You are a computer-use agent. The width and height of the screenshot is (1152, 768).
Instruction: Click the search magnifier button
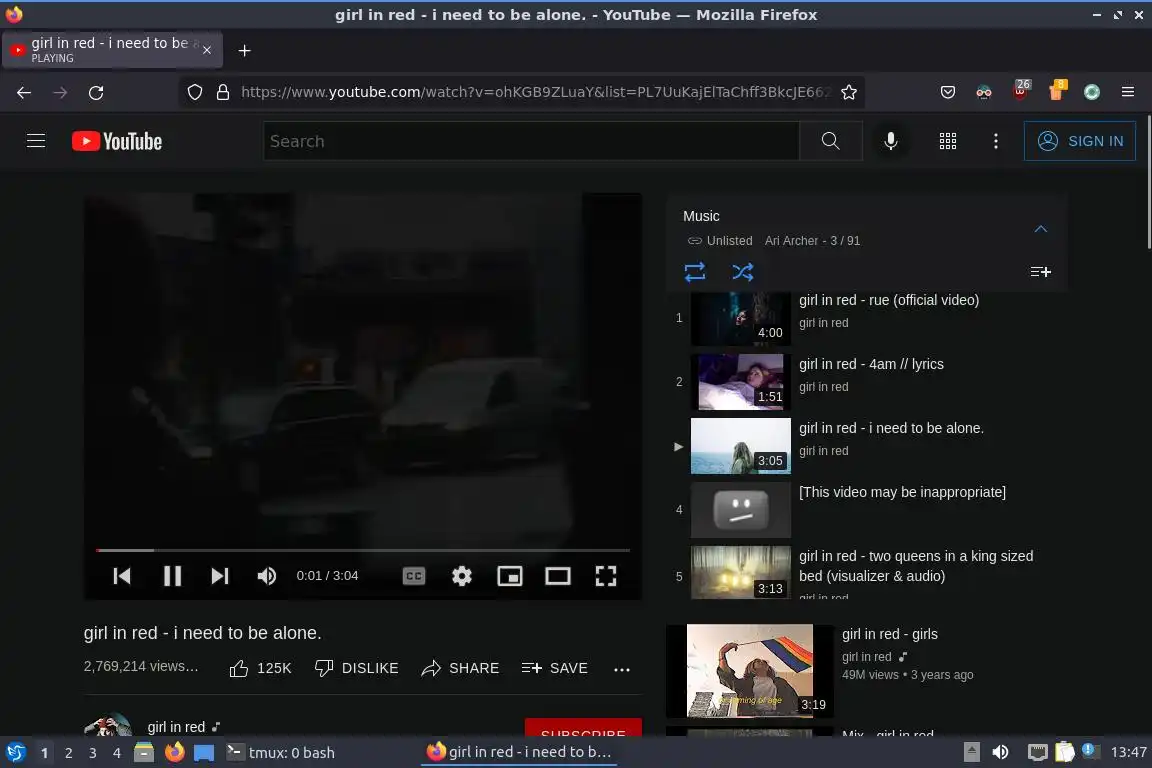point(830,141)
